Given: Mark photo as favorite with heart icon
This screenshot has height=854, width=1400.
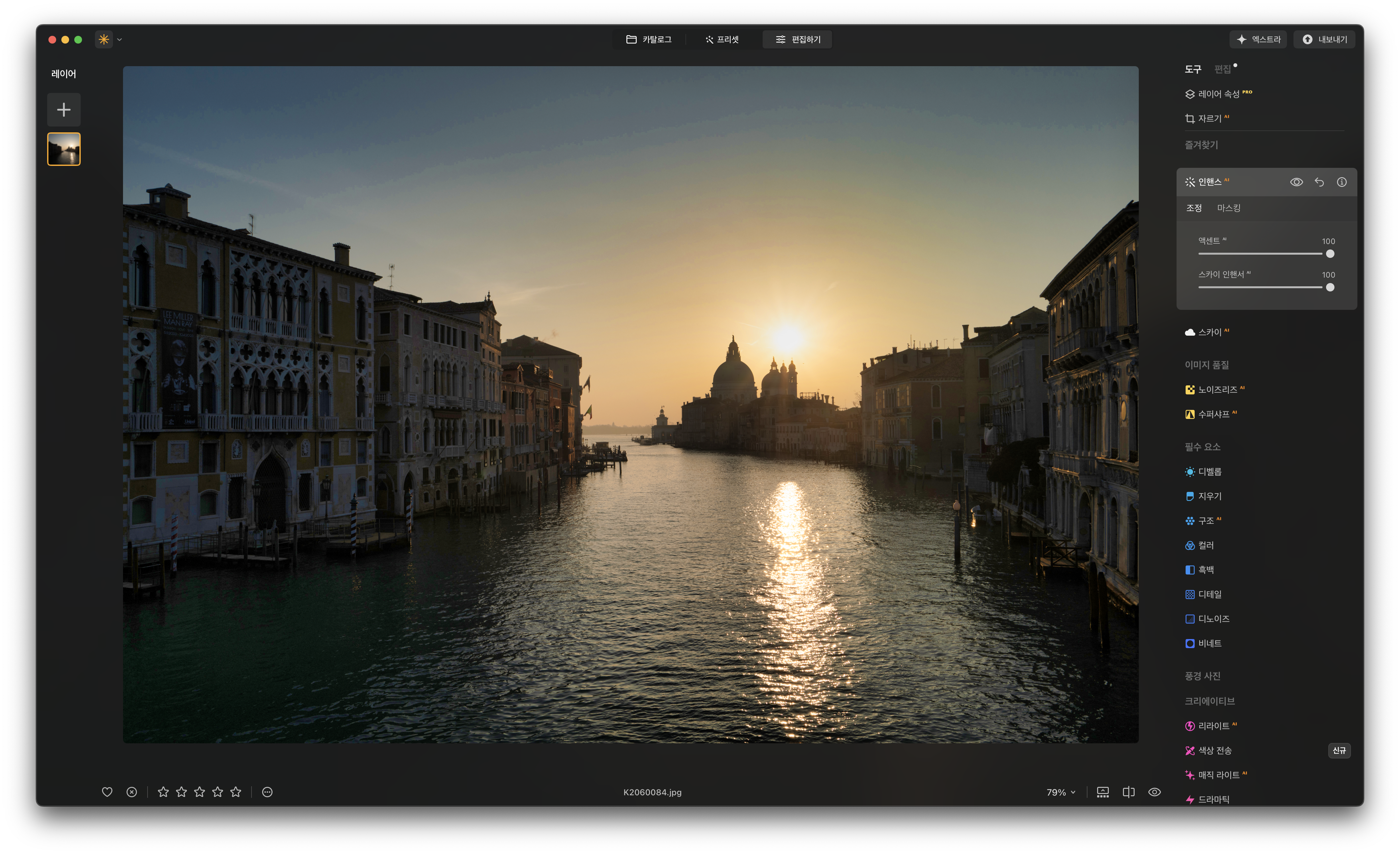Looking at the screenshot, I should click(107, 791).
